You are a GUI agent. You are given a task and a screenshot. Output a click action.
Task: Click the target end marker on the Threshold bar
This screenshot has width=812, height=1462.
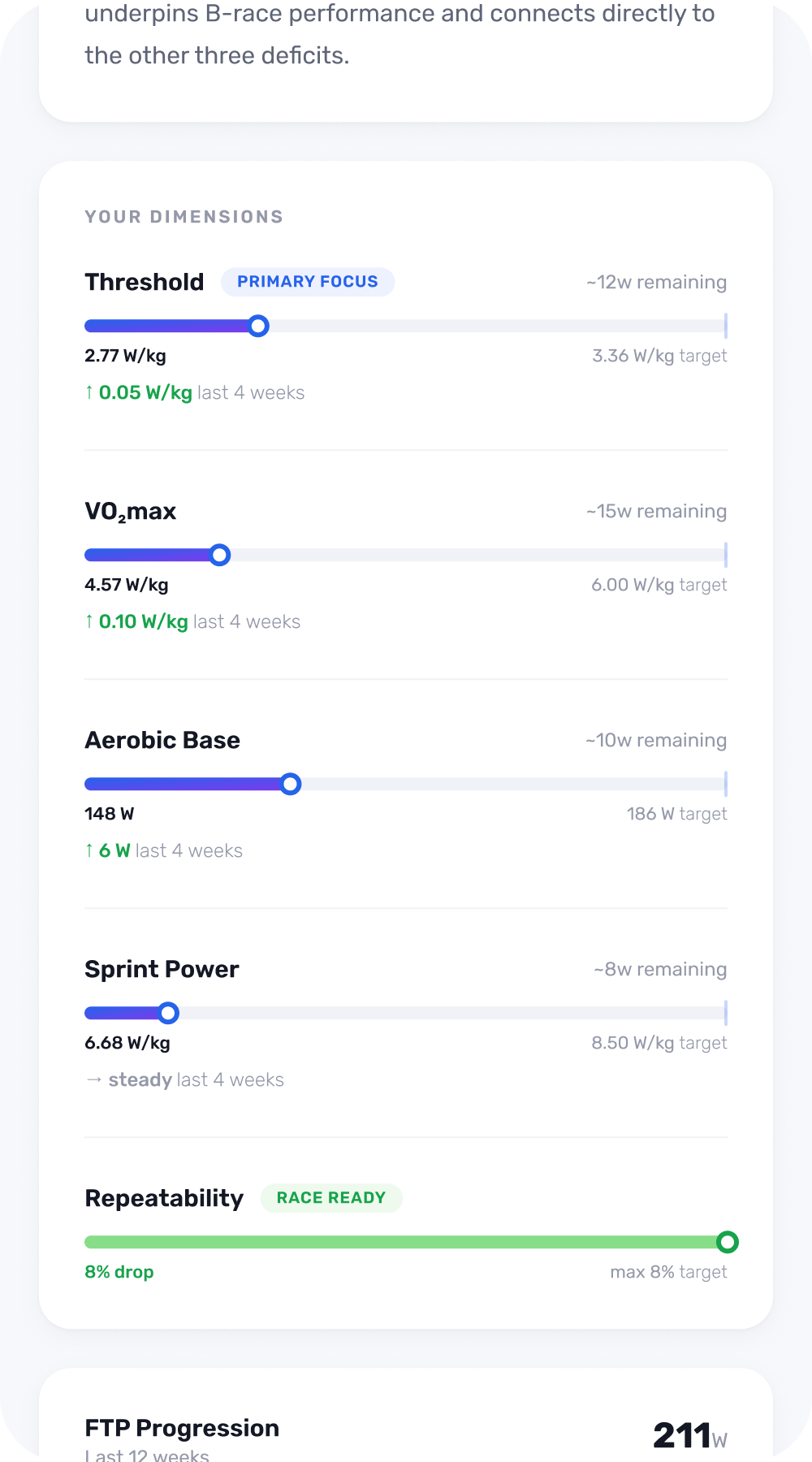[725, 325]
